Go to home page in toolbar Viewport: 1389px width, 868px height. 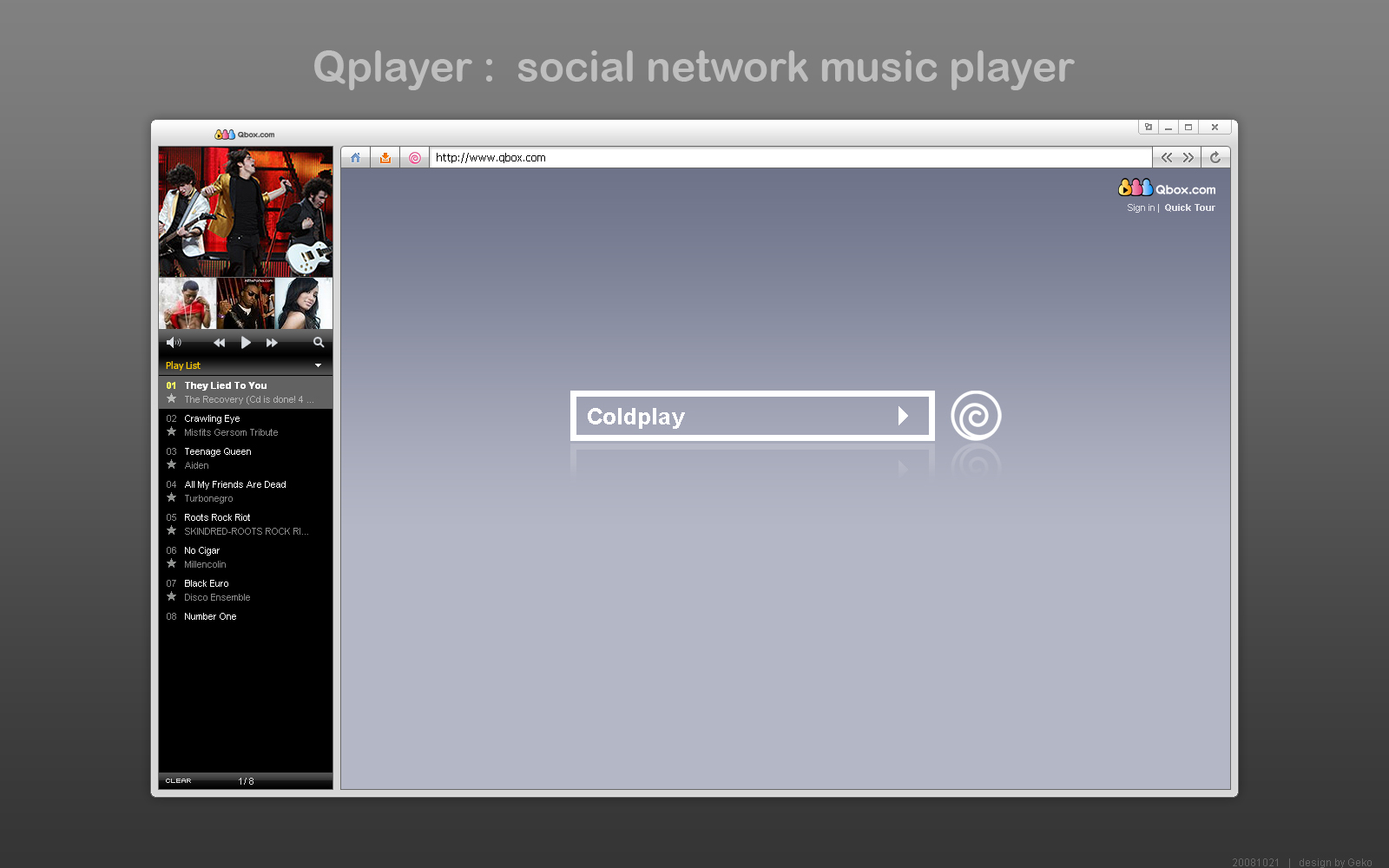point(355,158)
